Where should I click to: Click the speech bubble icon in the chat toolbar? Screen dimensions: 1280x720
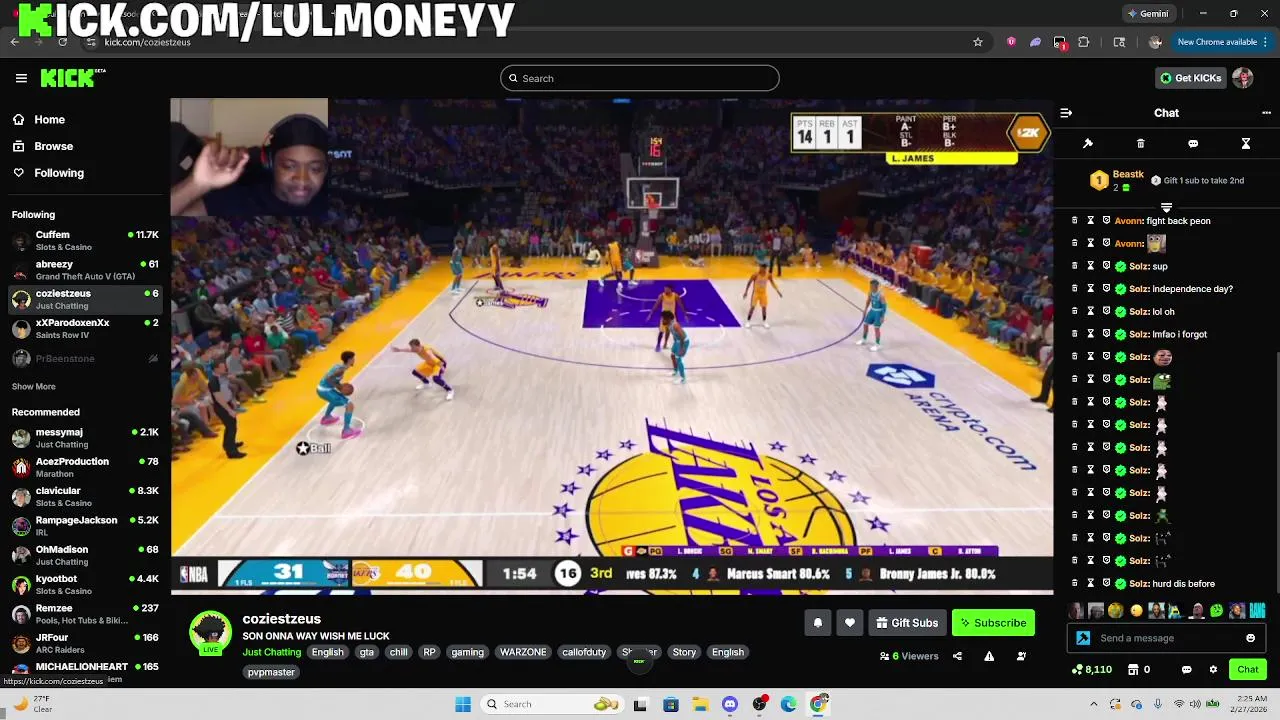[1193, 144]
